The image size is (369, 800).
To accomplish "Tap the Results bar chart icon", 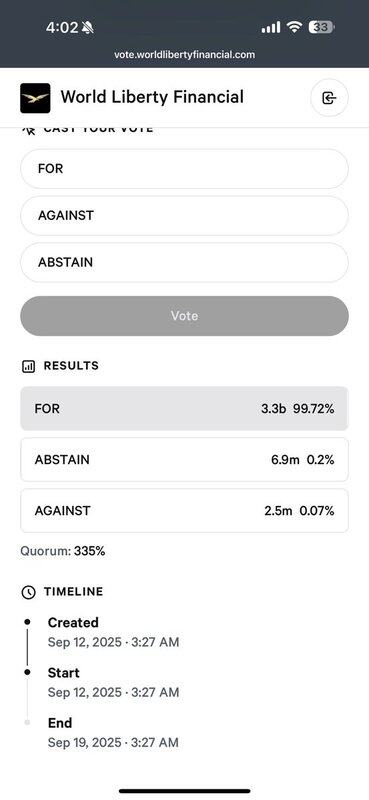I will [29, 366].
